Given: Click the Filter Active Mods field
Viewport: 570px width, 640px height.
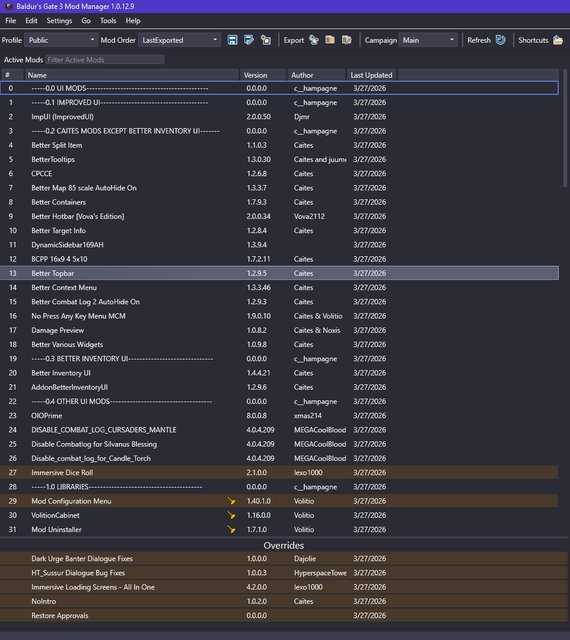Looking at the screenshot, I should pos(105,60).
